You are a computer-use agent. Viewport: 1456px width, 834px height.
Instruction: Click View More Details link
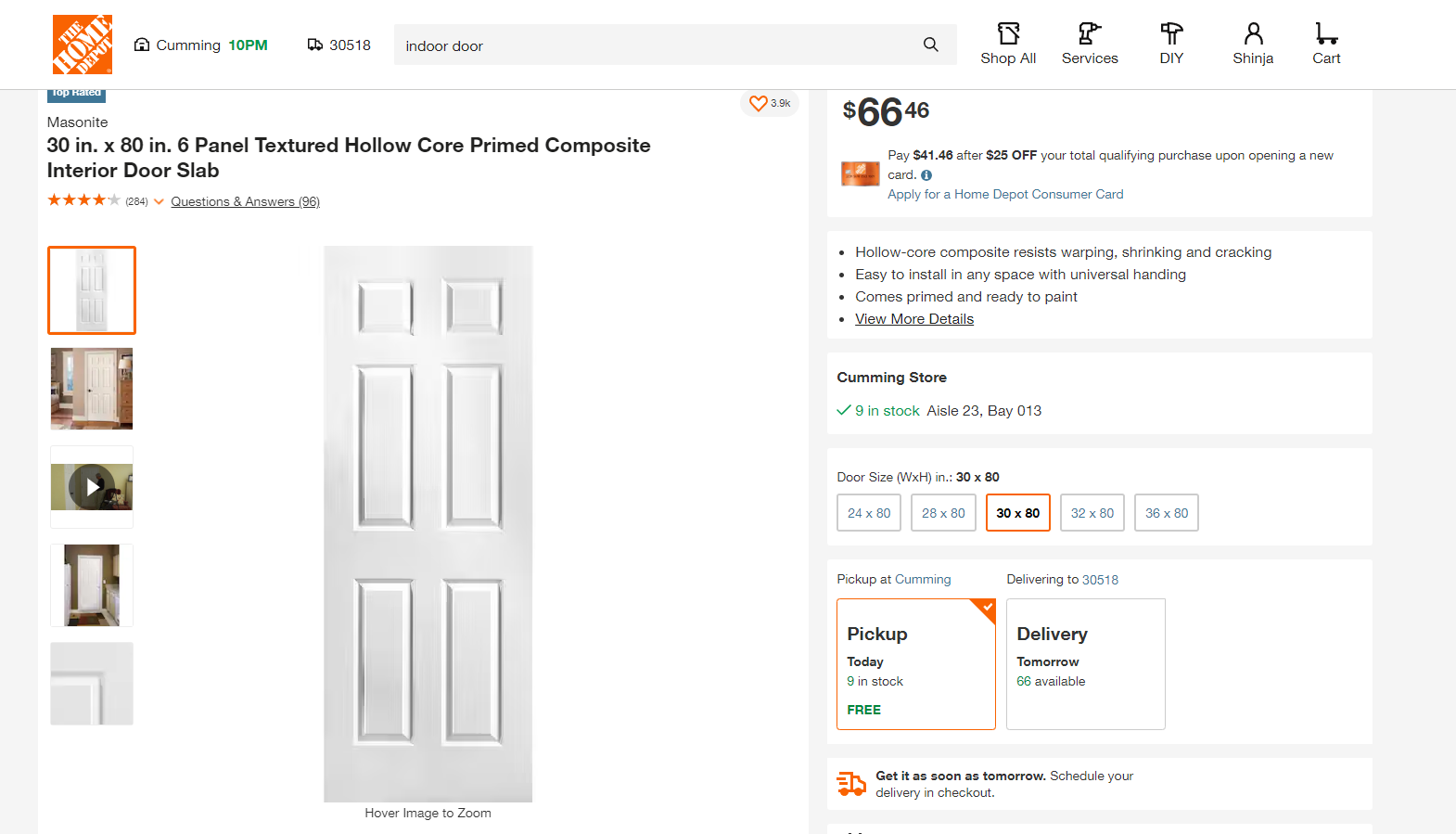[x=914, y=319]
